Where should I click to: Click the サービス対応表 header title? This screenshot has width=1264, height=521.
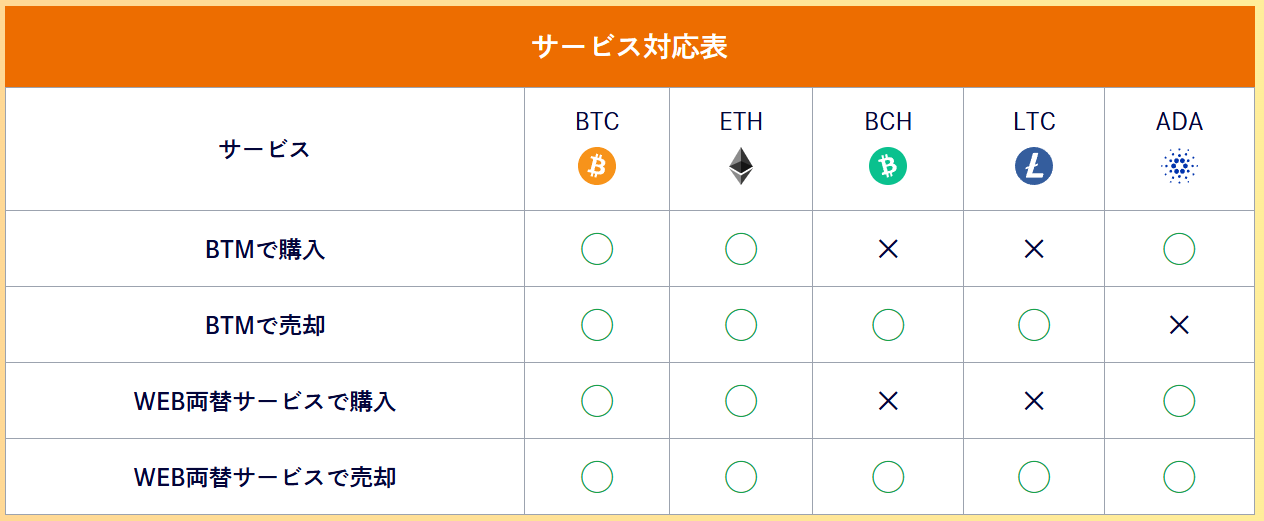(x=630, y=47)
